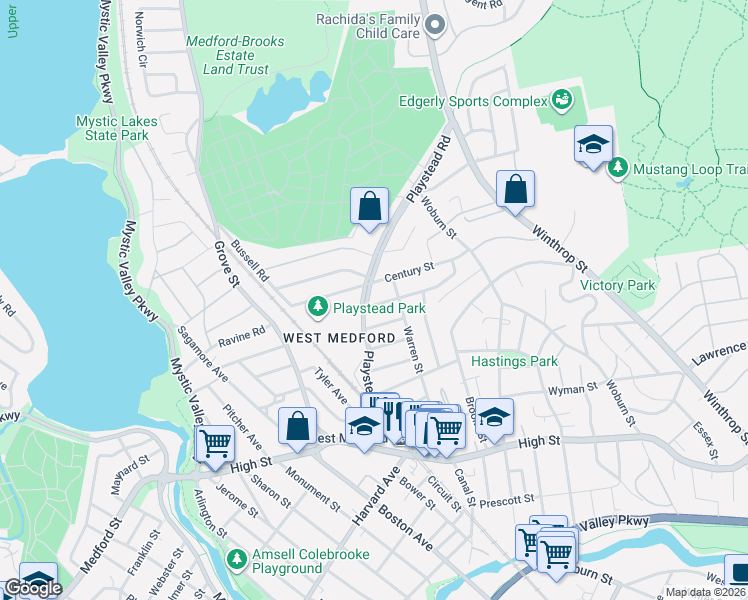Click the Jerome St road label
This screenshot has width=748, height=600.
[237, 501]
